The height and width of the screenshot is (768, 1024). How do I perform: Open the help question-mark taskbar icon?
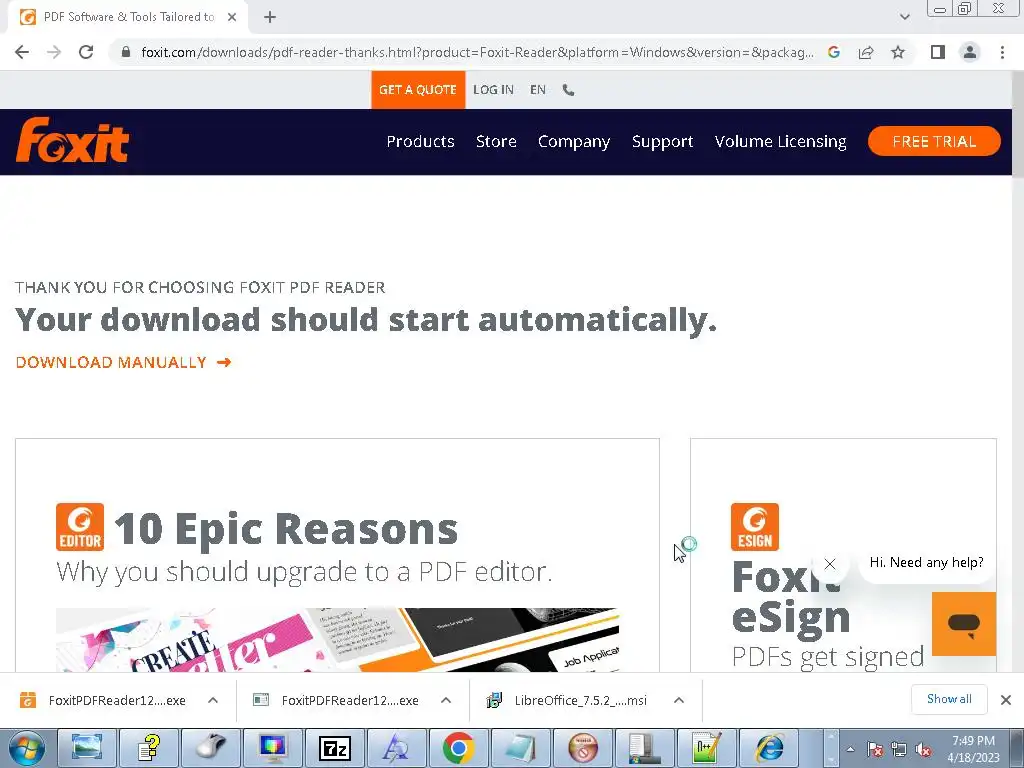[x=149, y=748]
